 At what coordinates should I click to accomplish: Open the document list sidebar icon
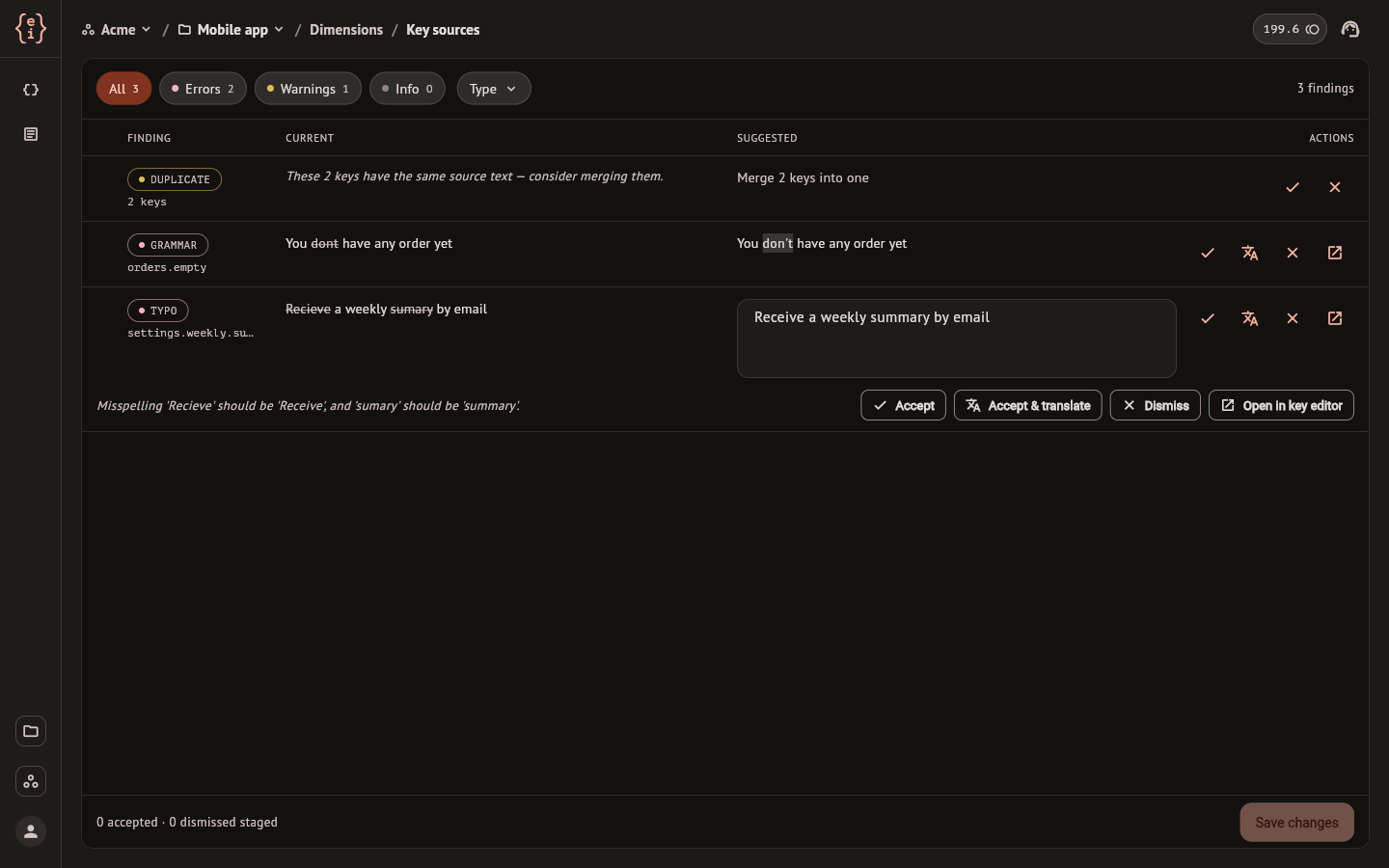31,134
